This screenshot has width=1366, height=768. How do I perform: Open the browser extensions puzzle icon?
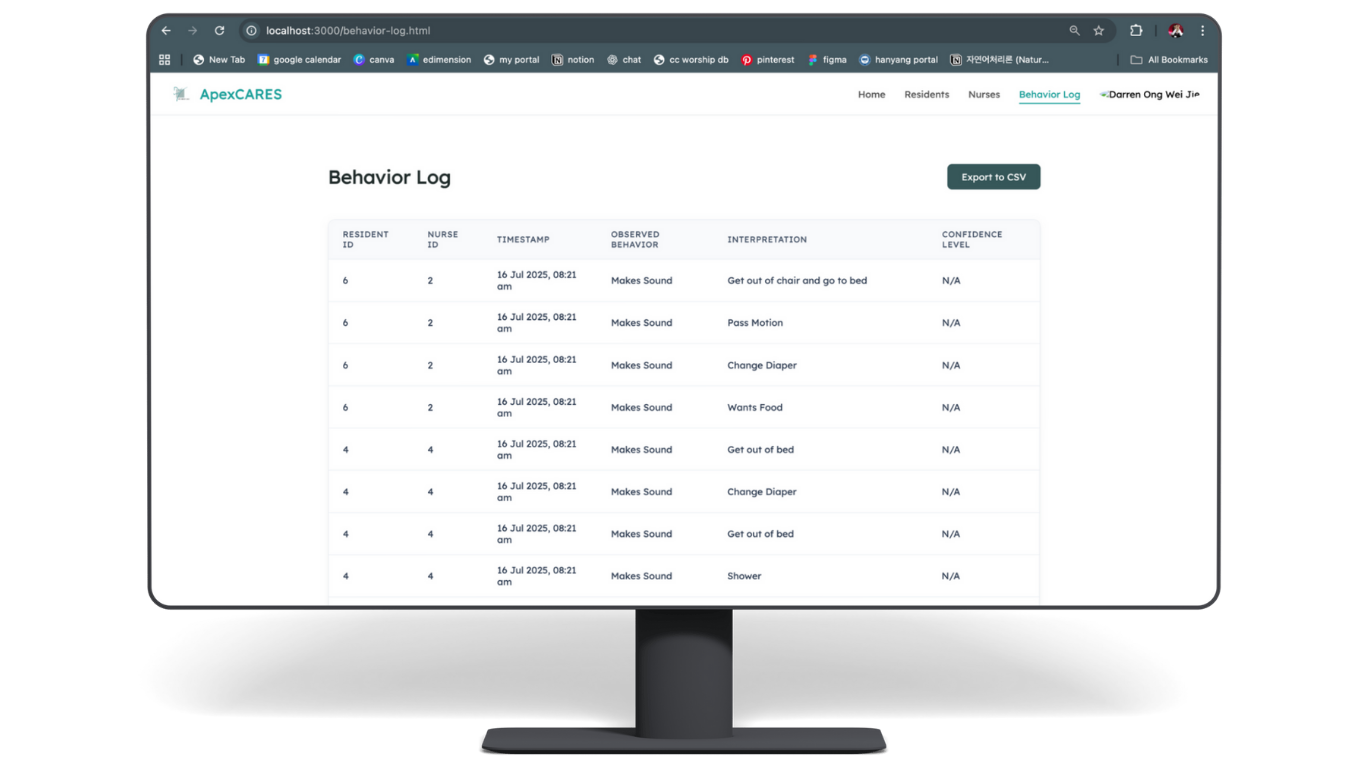1136,31
